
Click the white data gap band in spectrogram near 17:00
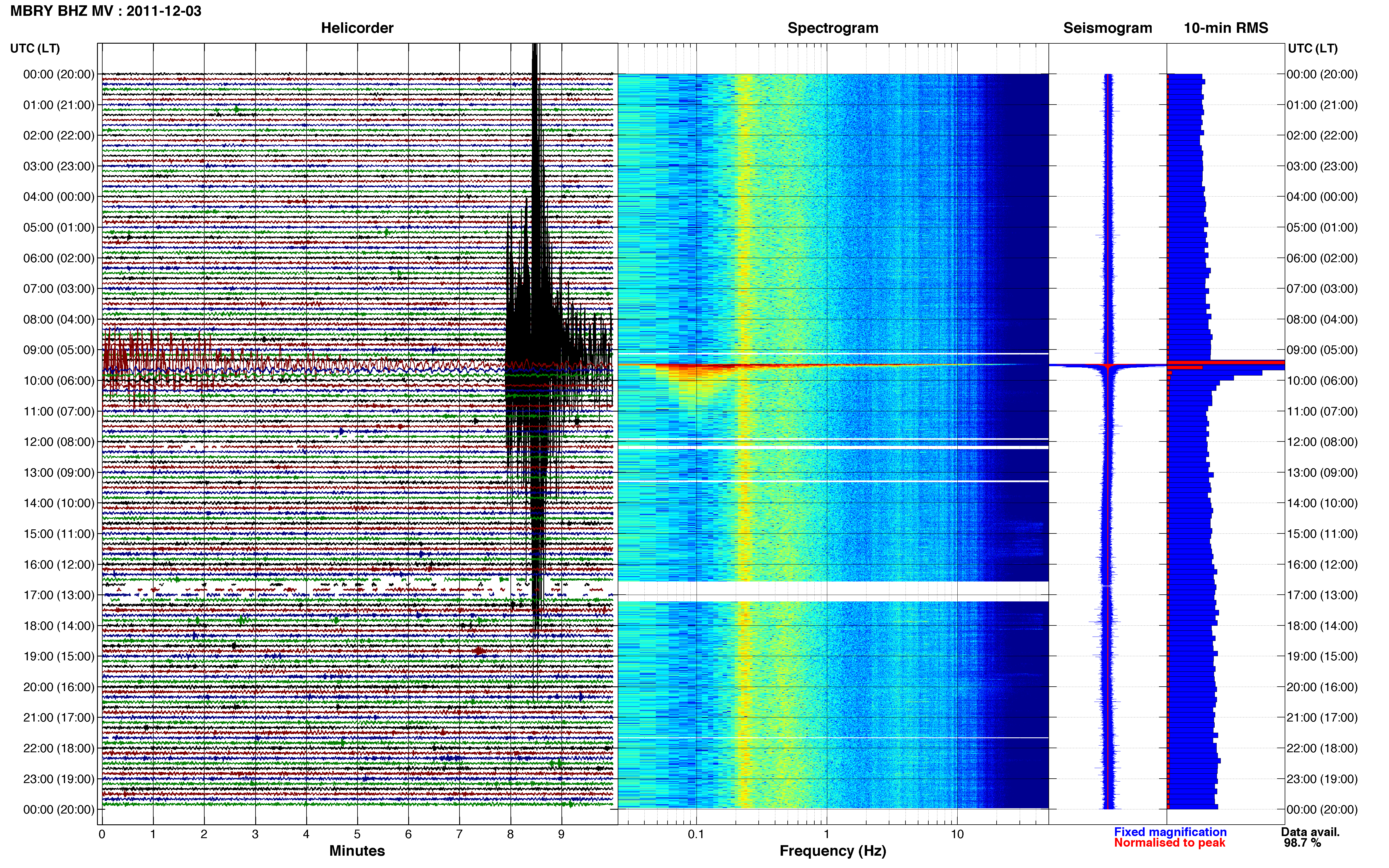(x=833, y=591)
